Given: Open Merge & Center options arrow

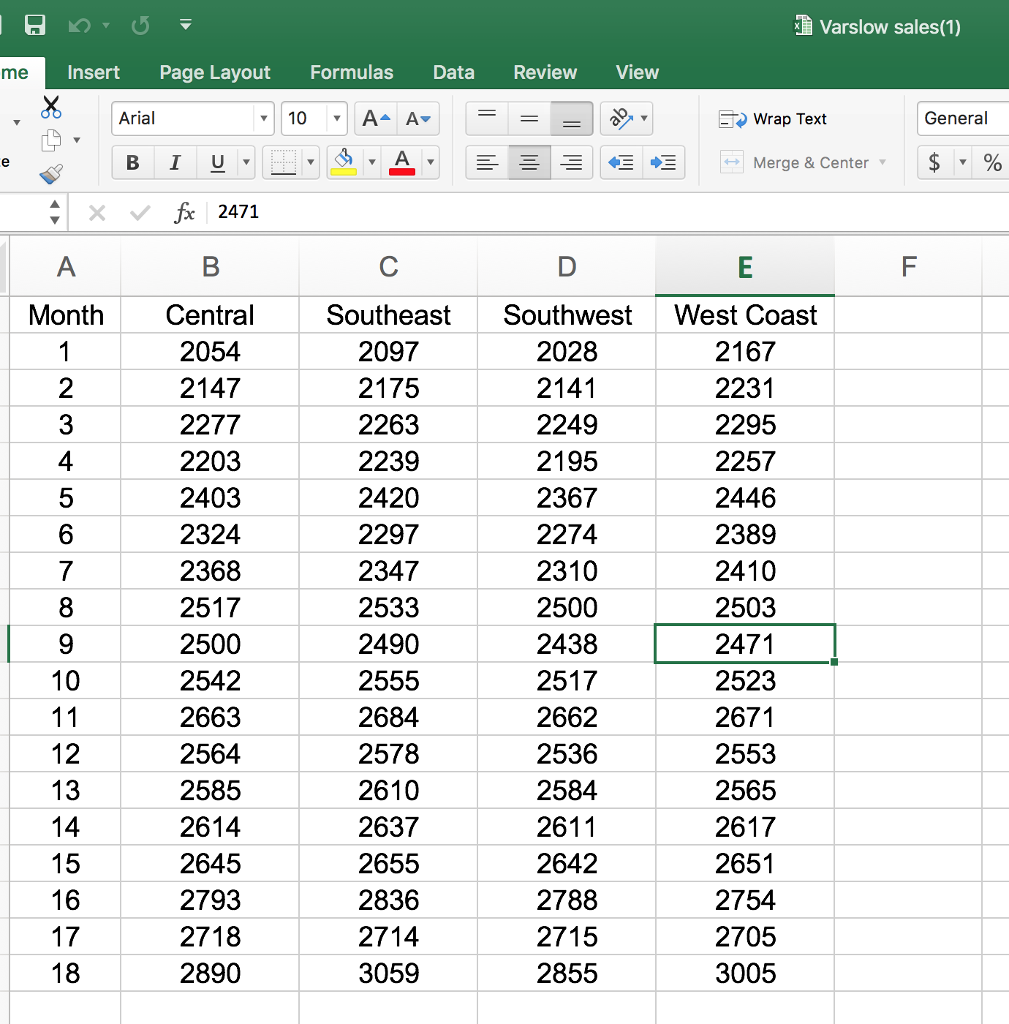Looking at the screenshot, I should 883,162.
